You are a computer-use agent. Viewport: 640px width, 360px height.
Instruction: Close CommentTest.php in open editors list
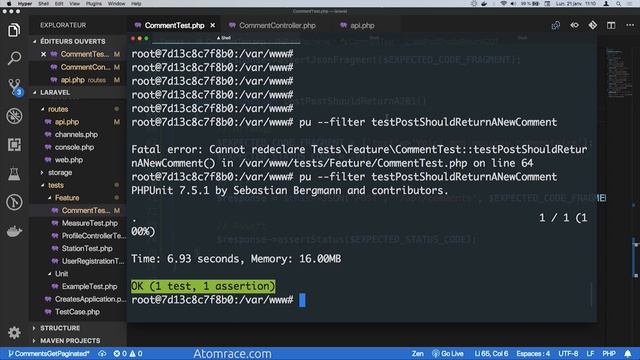coord(44,54)
